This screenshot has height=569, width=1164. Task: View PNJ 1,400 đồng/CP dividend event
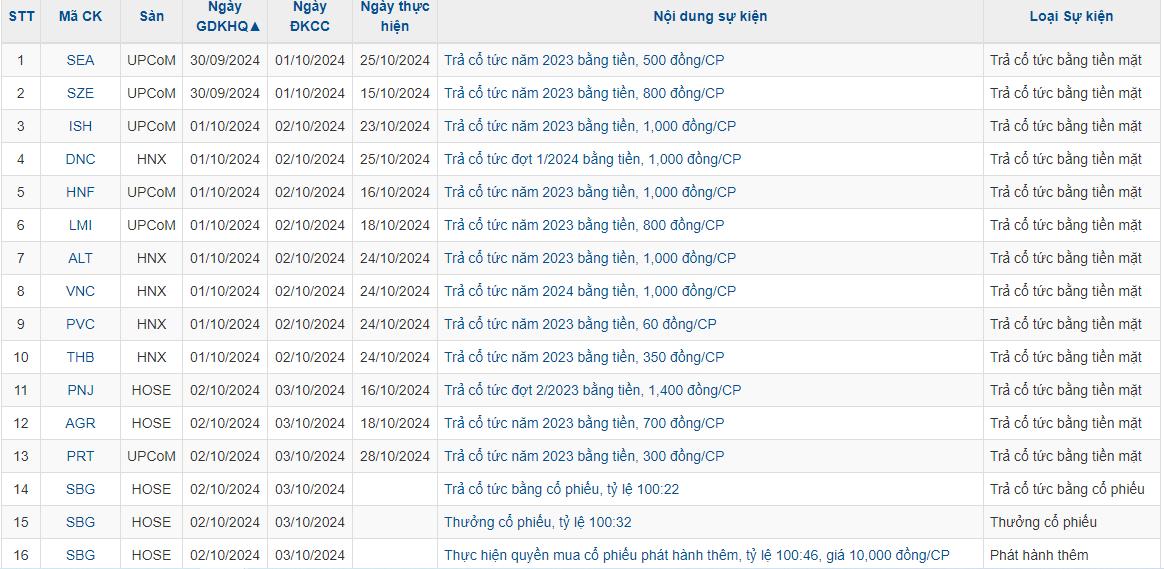pos(592,390)
